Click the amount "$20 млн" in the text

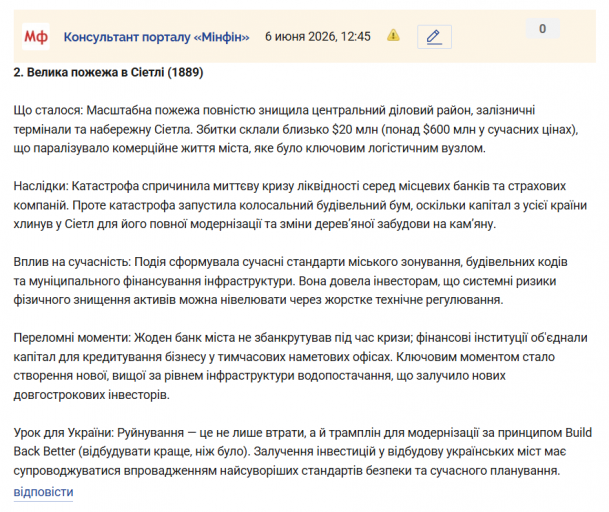tap(355, 129)
